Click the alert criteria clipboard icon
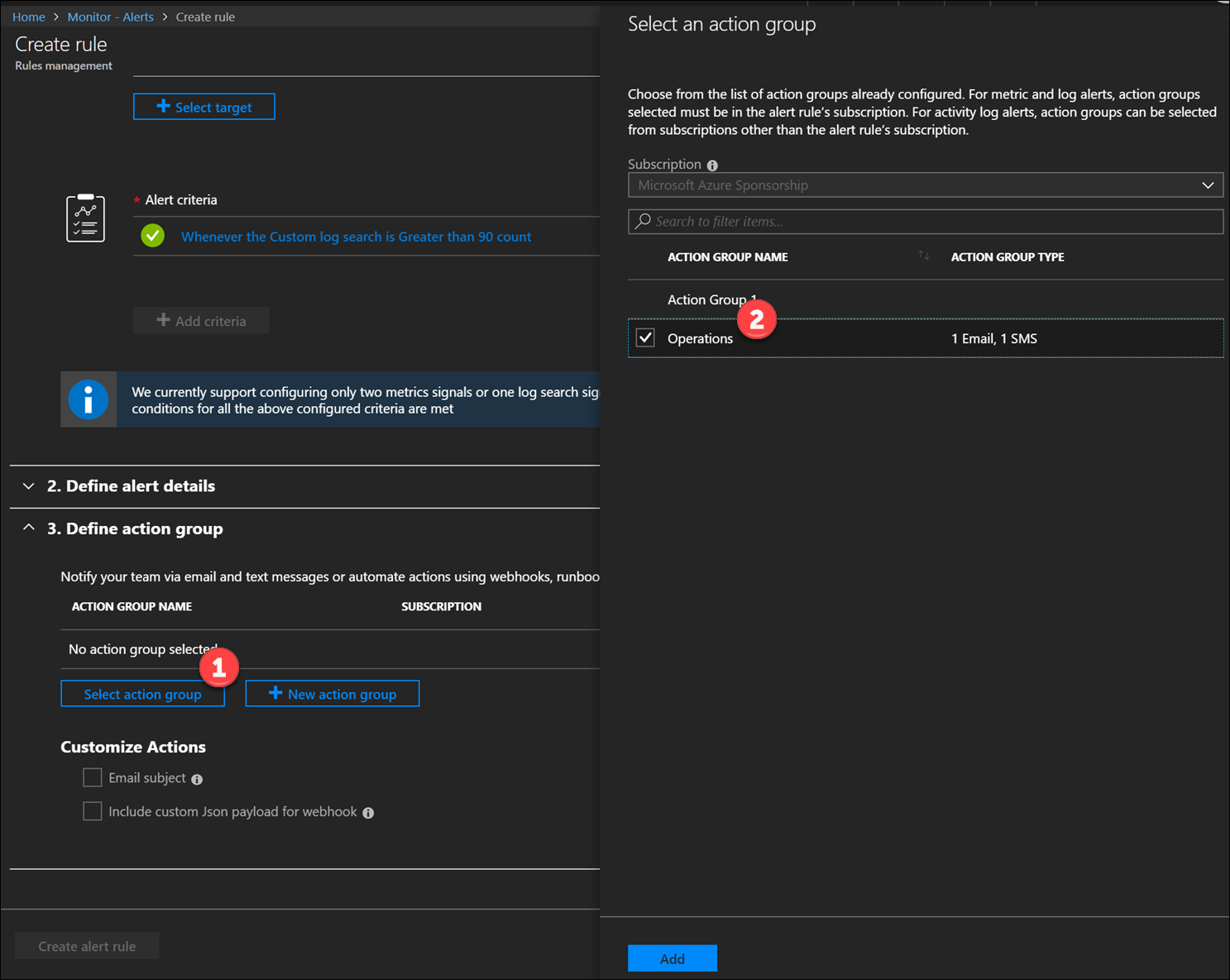The image size is (1230, 980). pos(85,218)
